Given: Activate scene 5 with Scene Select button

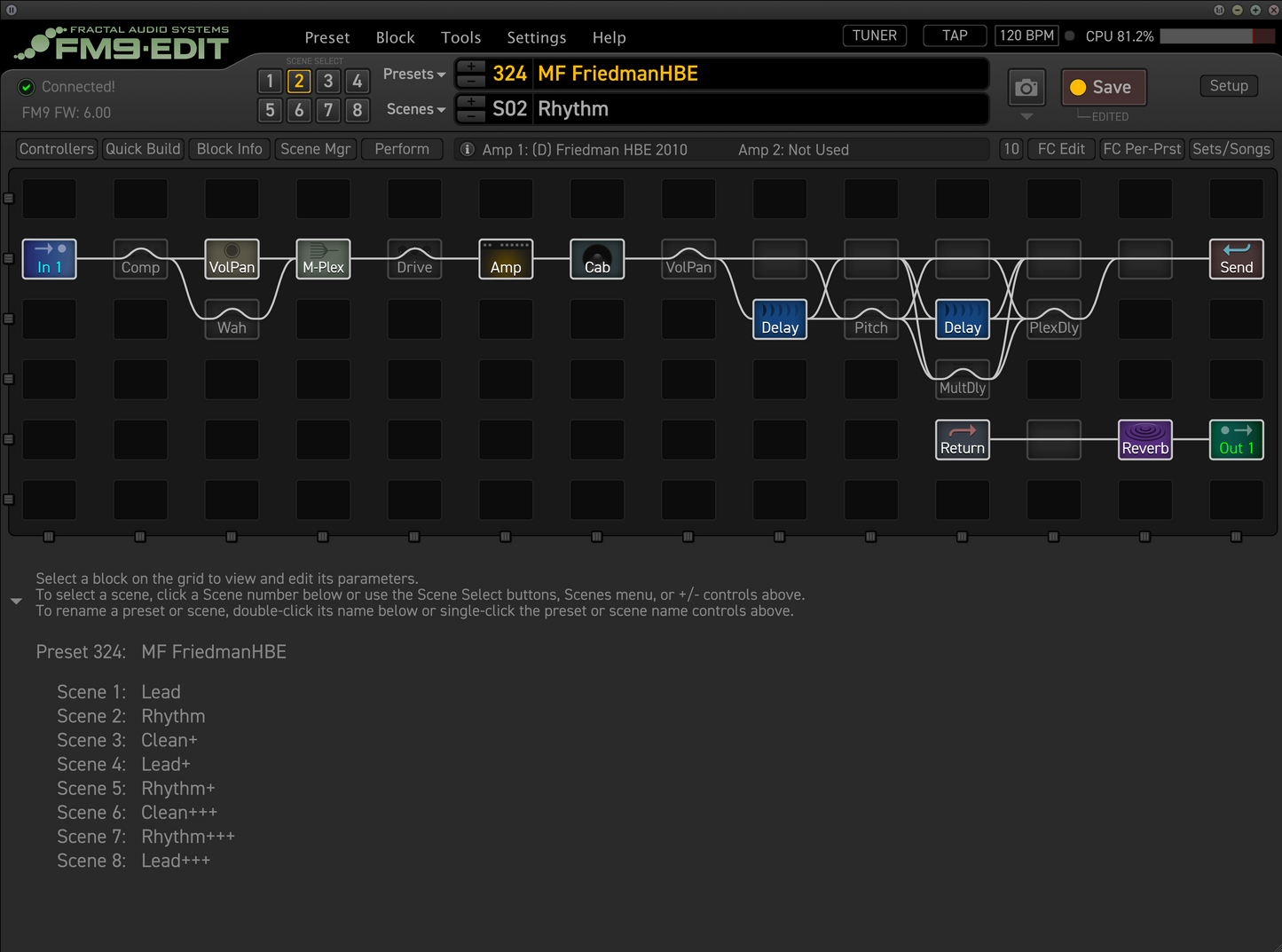Looking at the screenshot, I should (x=270, y=110).
